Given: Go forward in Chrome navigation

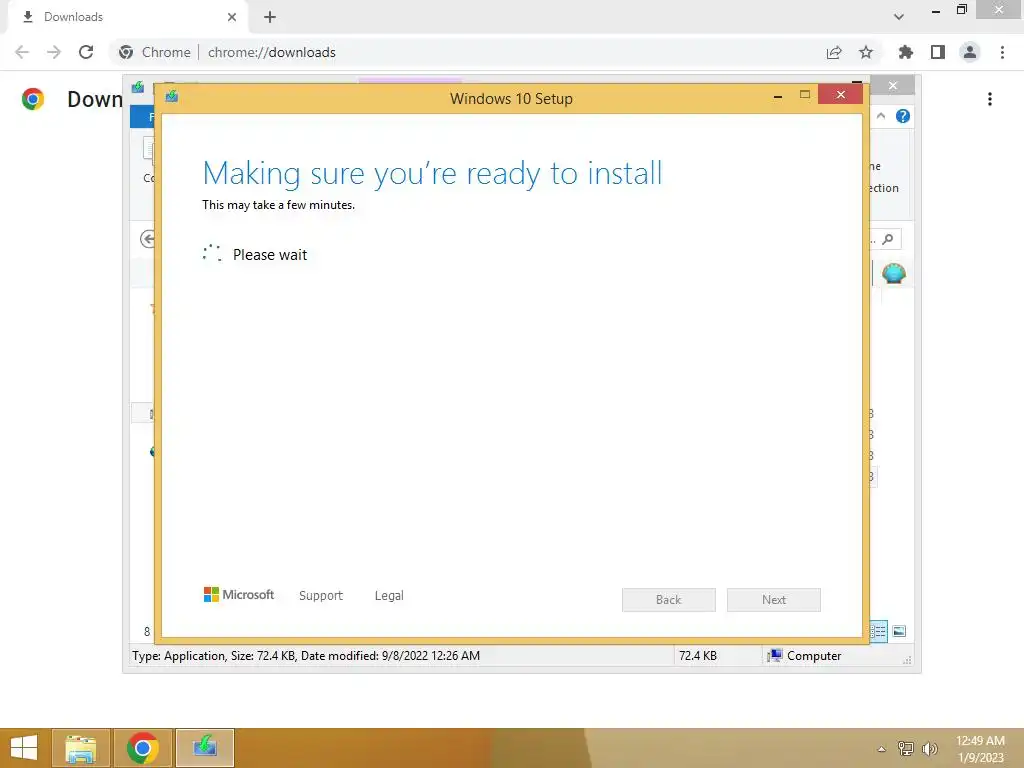Looking at the screenshot, I should [54, 52].
